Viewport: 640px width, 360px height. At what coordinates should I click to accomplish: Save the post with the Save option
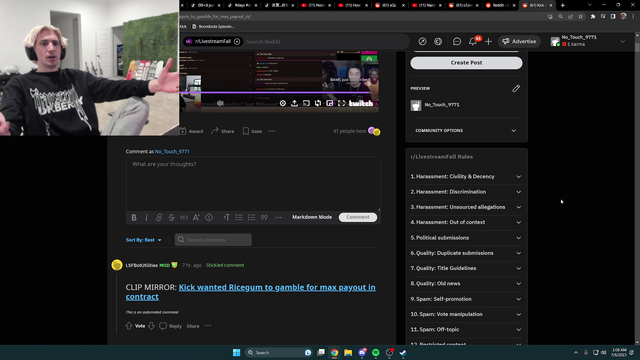[x=252, y=131]
